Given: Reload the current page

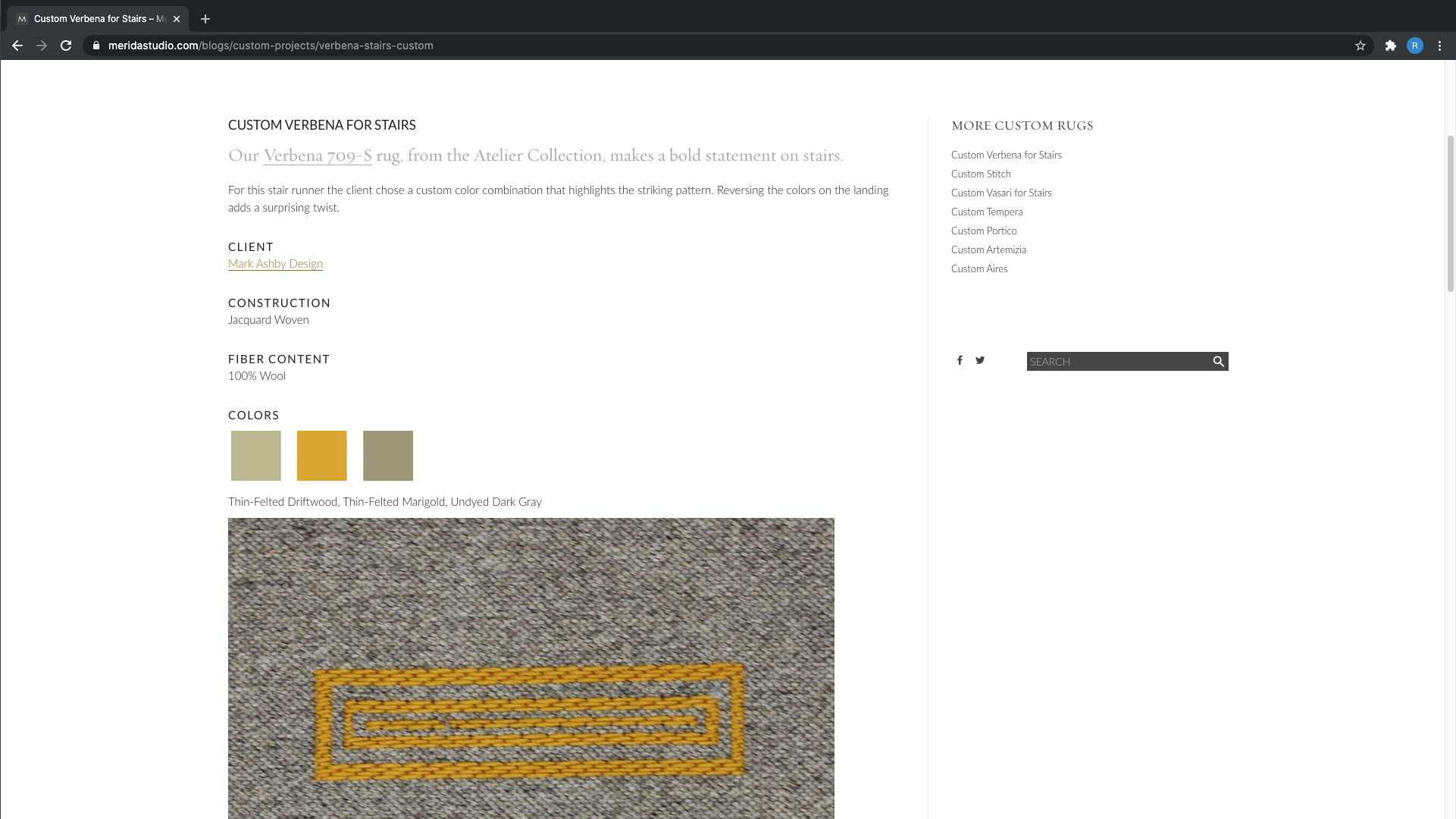Looking at the screenshot, I should (x=66, y=45).
